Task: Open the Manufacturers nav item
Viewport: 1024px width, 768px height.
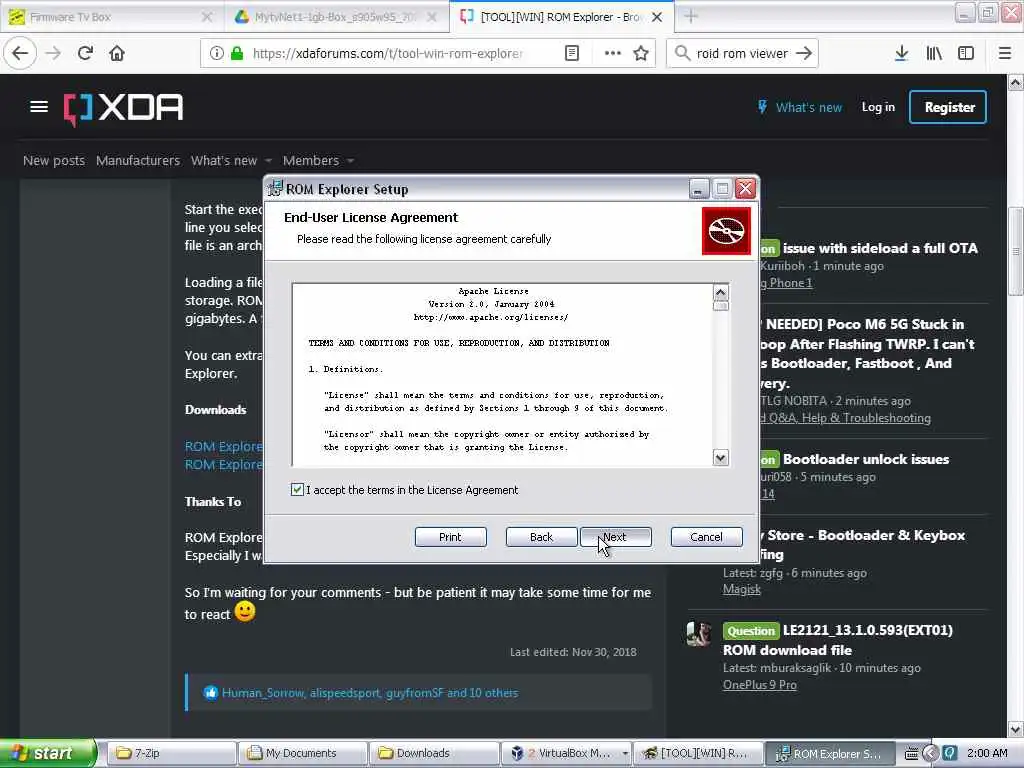Action: pos(138,161)
